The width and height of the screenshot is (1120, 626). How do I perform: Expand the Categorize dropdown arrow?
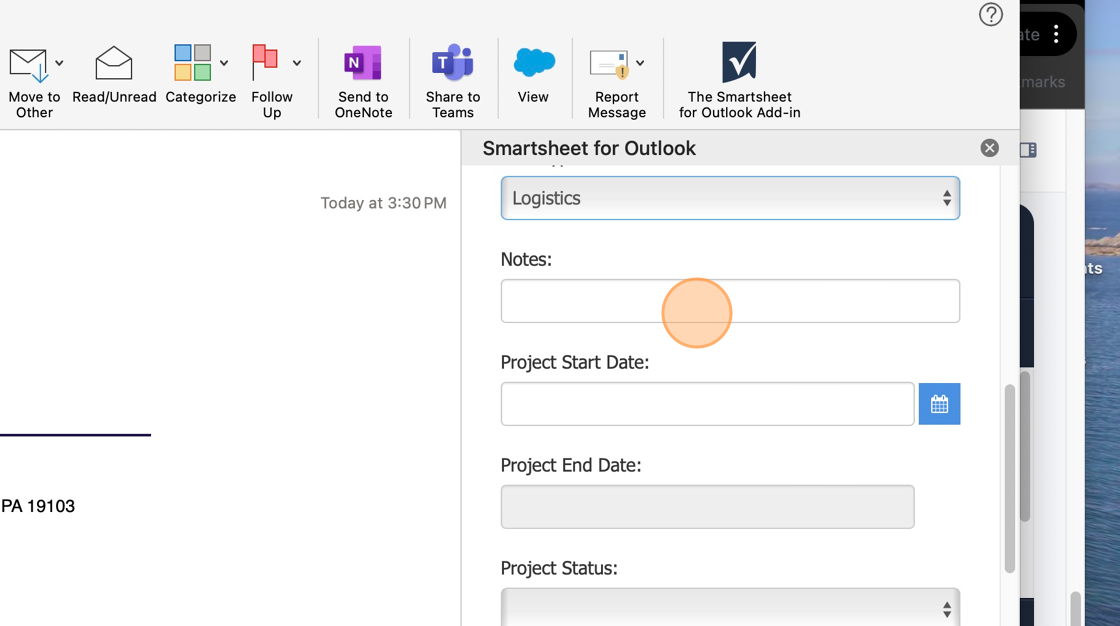click(224, 64)
